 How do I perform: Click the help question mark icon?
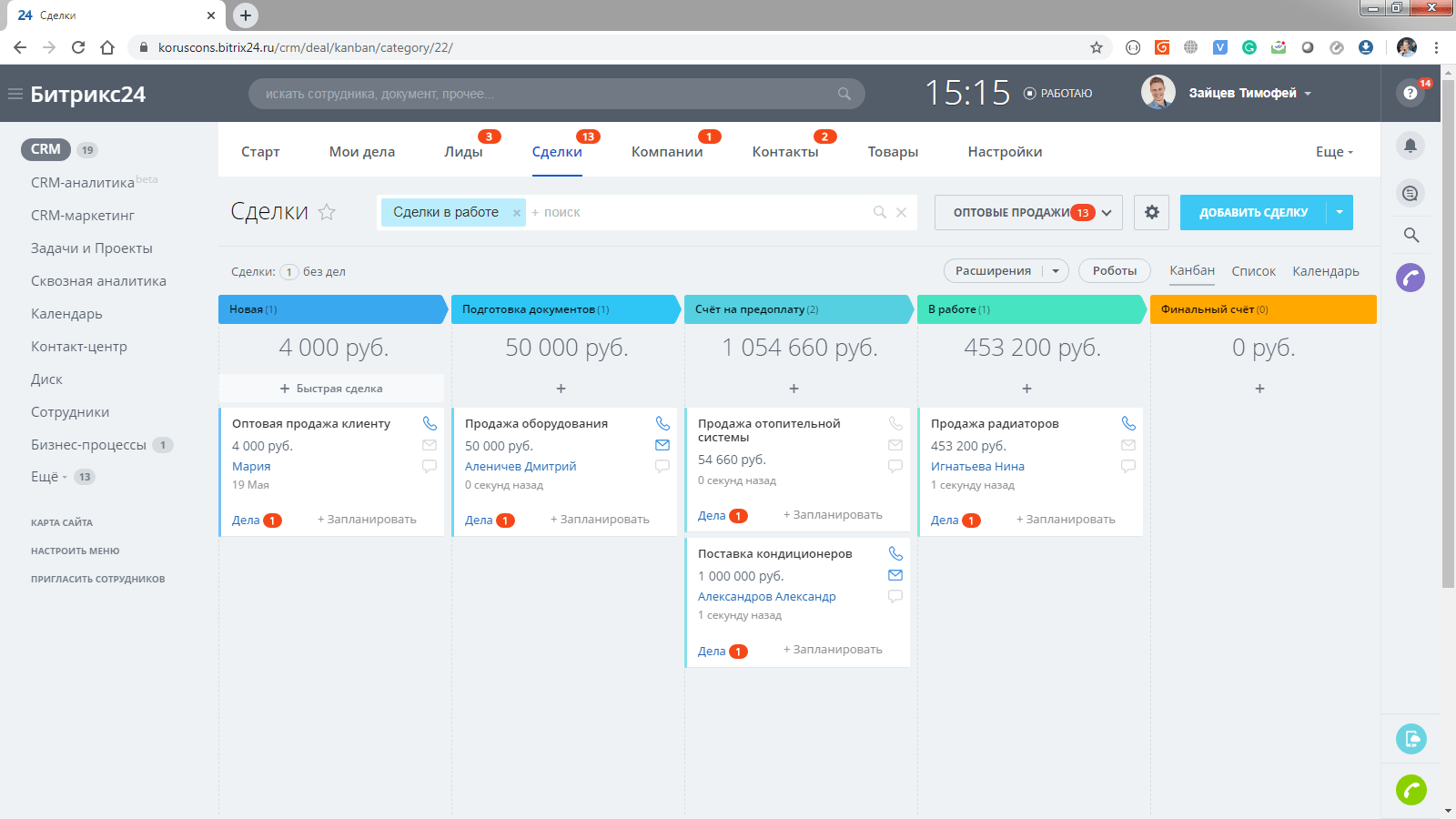click(x=1410, y=93)
